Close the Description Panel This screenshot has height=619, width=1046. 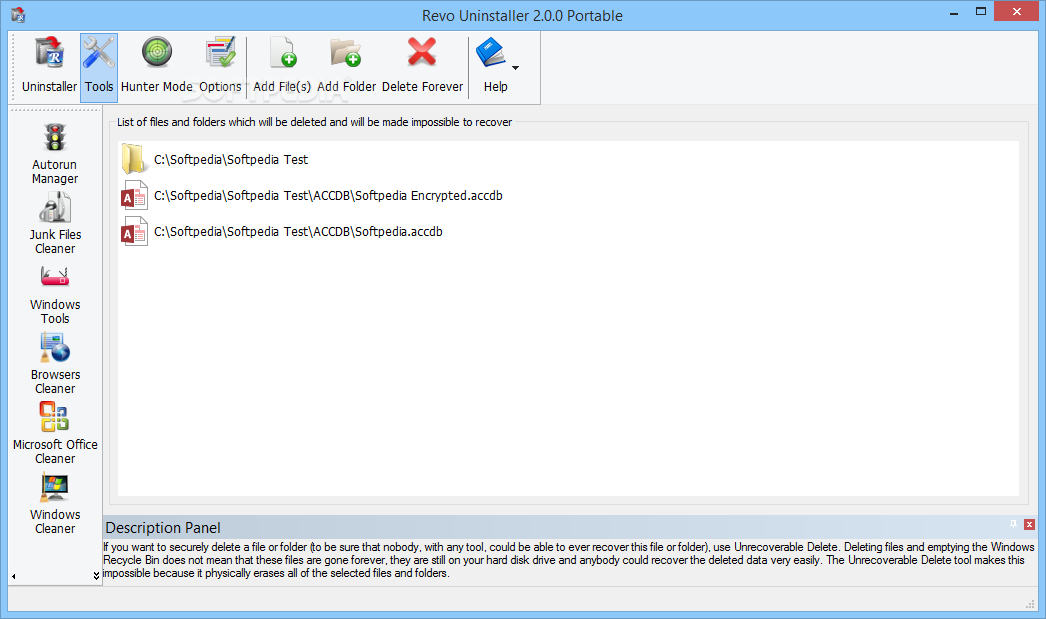coord(1029,525)
